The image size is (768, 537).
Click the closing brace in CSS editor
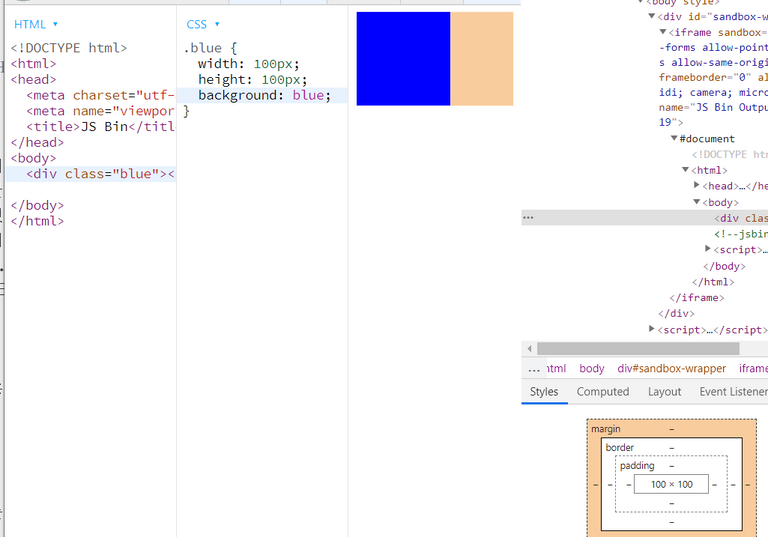click(x=186, y=111)
